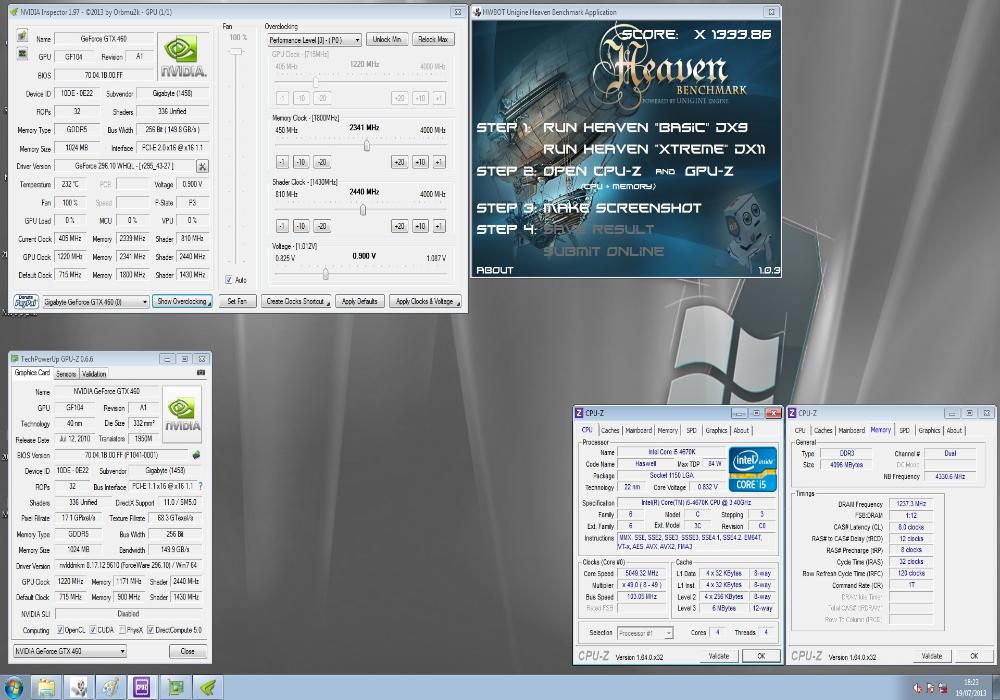The image size is (1000, 700).
Task: Click the -10 button under Shader Clock
Action: point(301,226)
